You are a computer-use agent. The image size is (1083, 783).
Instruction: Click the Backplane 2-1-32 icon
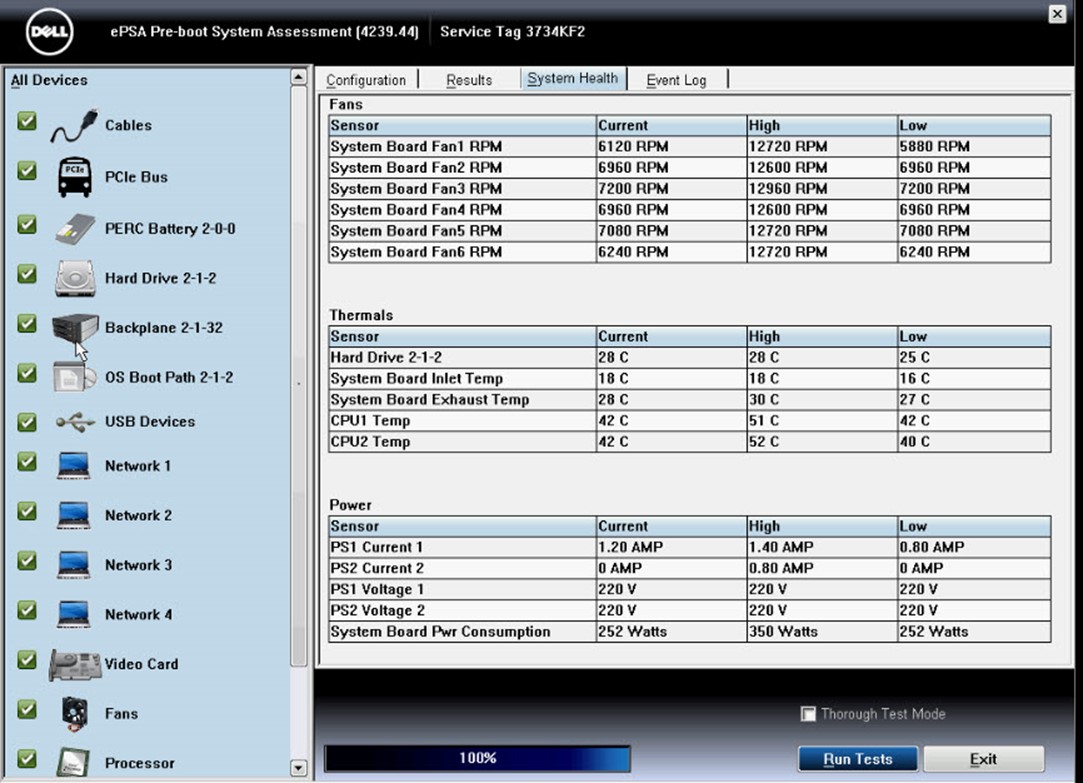[x=75, y=327]
